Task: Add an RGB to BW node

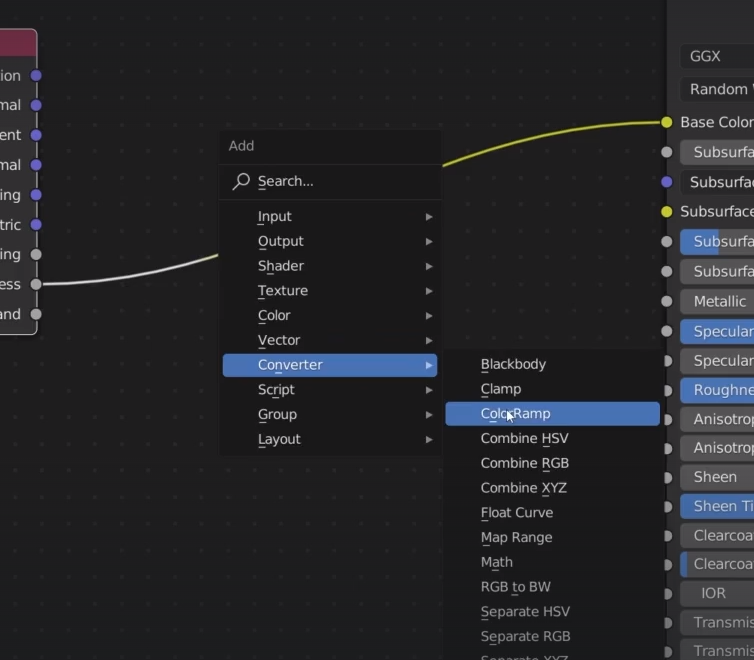Action: tap(553, 587)
